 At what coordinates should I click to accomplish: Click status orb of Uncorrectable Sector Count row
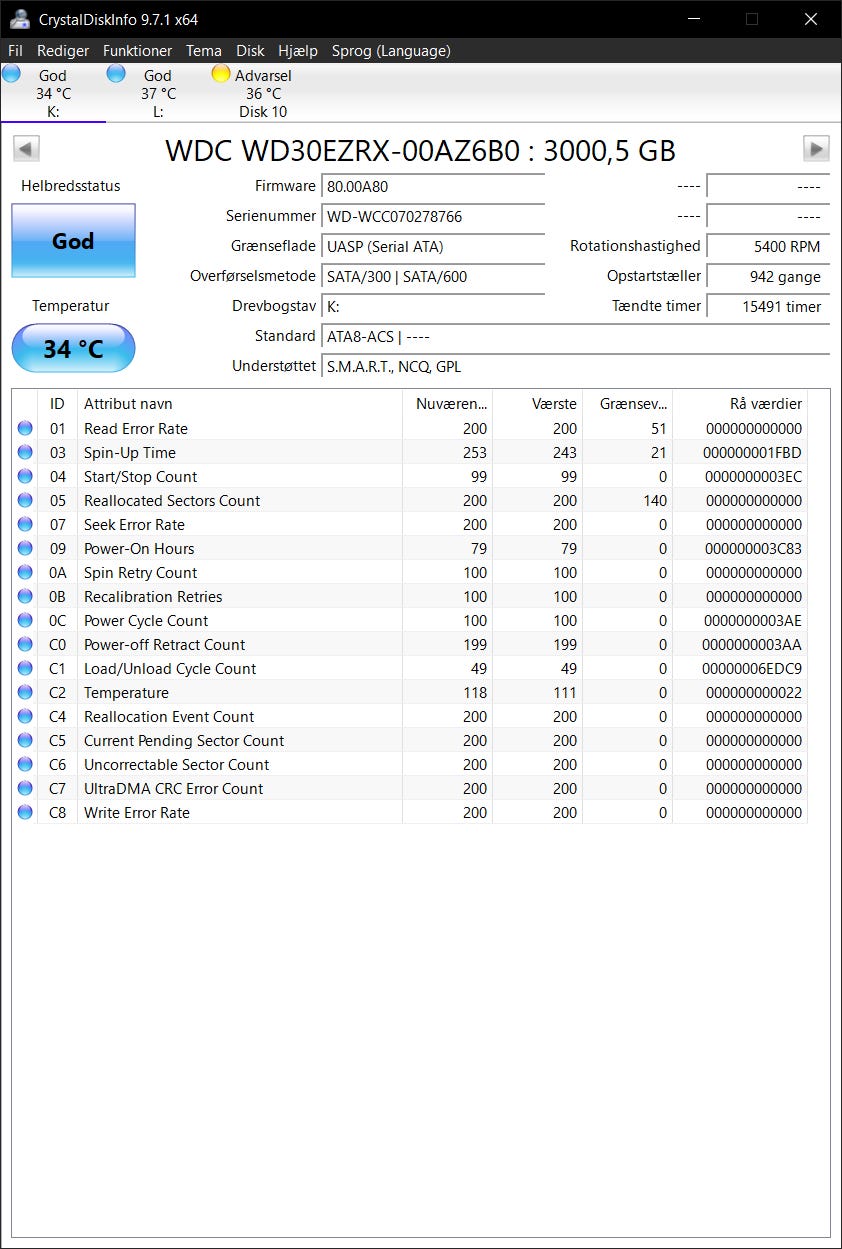click(25, 765)
